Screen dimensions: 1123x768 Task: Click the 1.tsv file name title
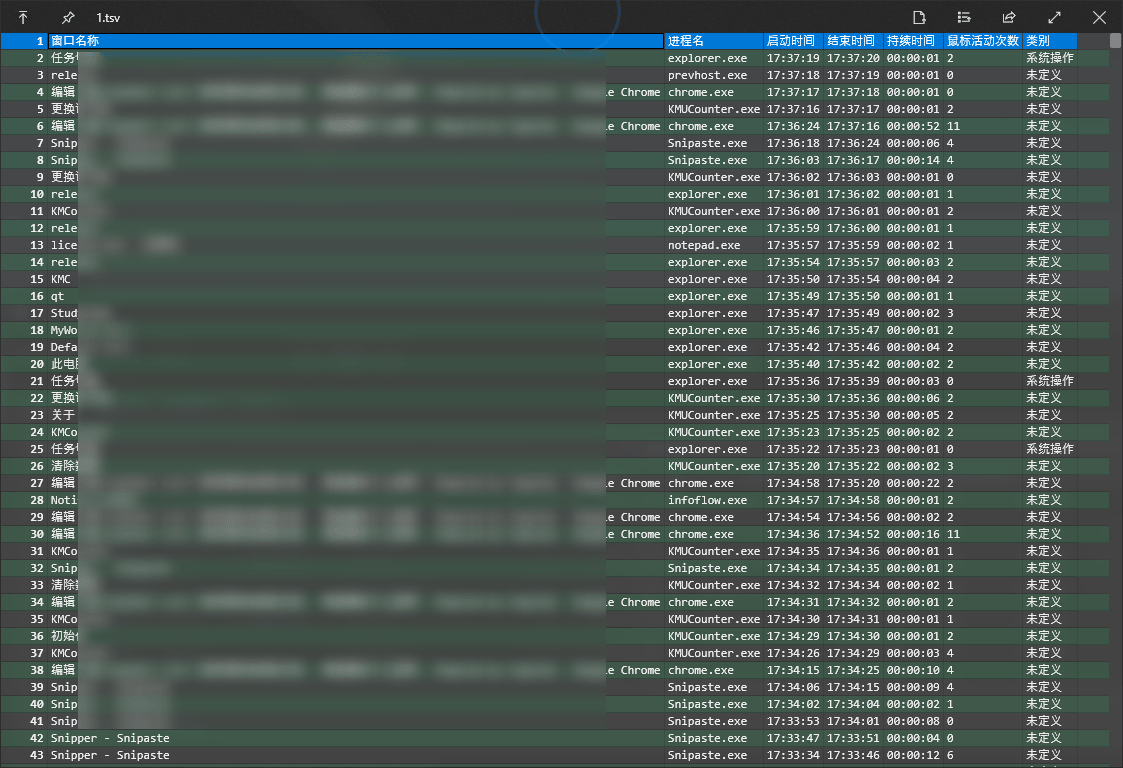pyautogui.click(x=108, y=18)
